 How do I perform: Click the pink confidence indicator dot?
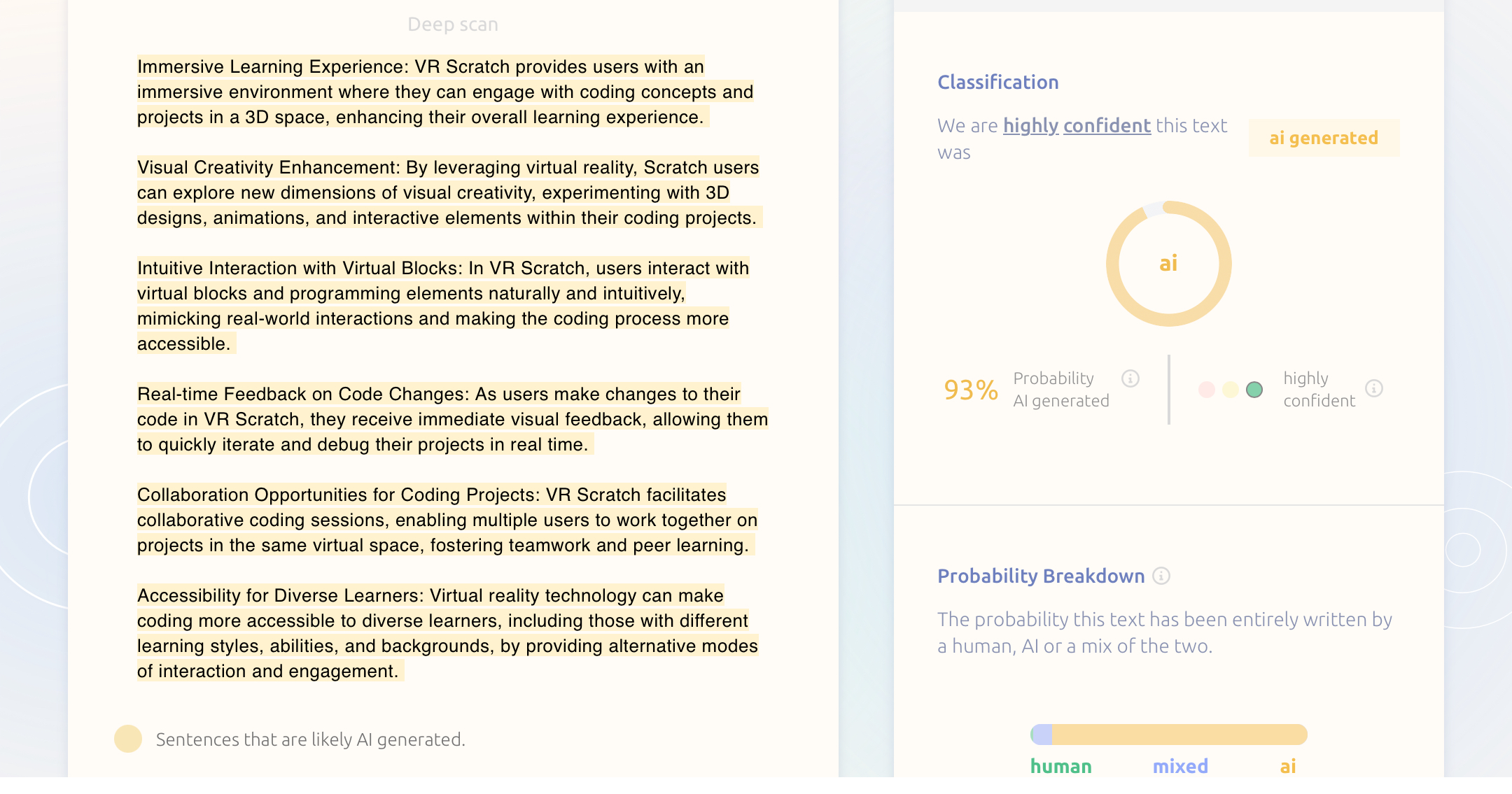(x=1207, y=390)
